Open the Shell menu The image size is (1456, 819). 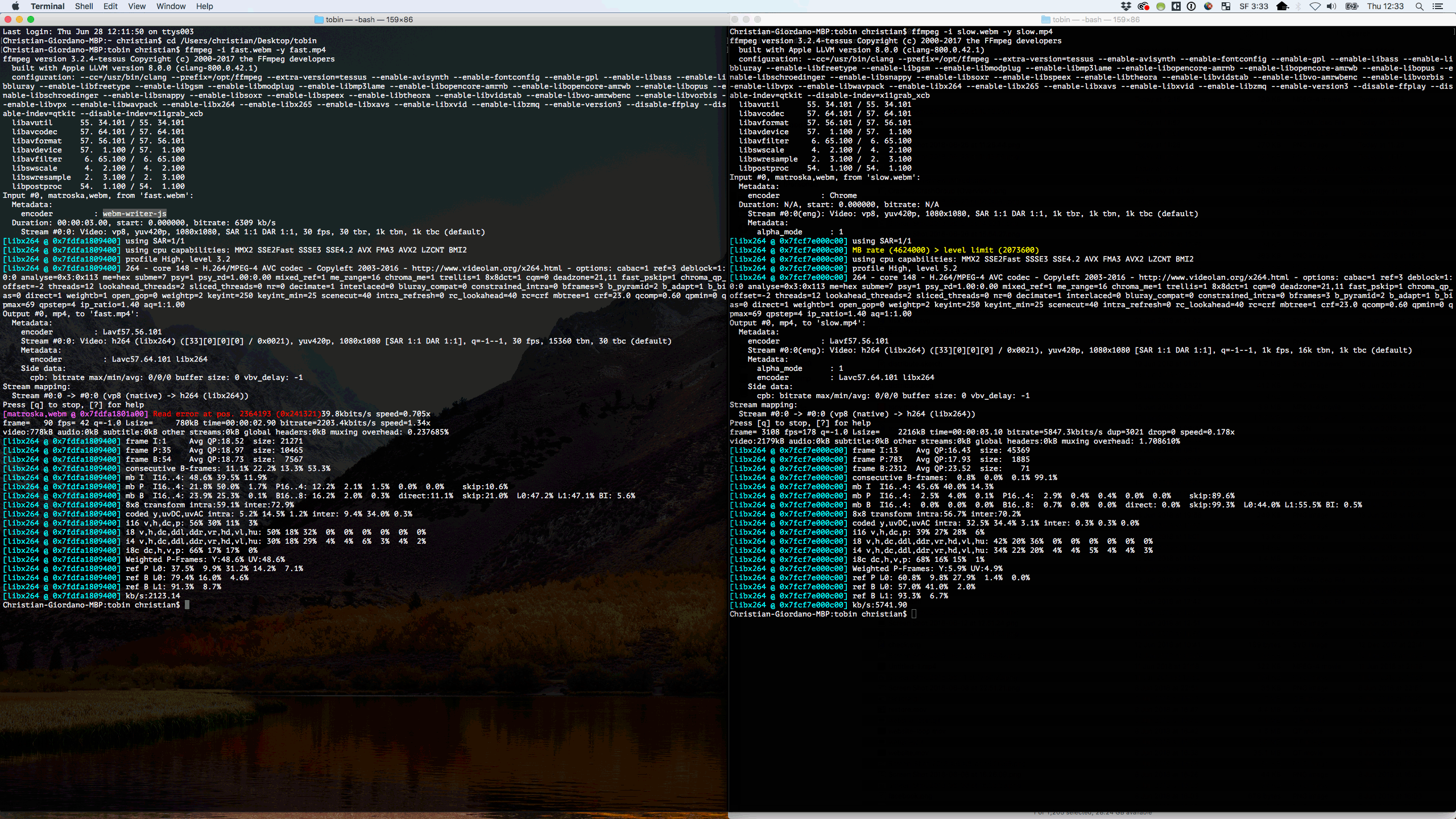84,6
